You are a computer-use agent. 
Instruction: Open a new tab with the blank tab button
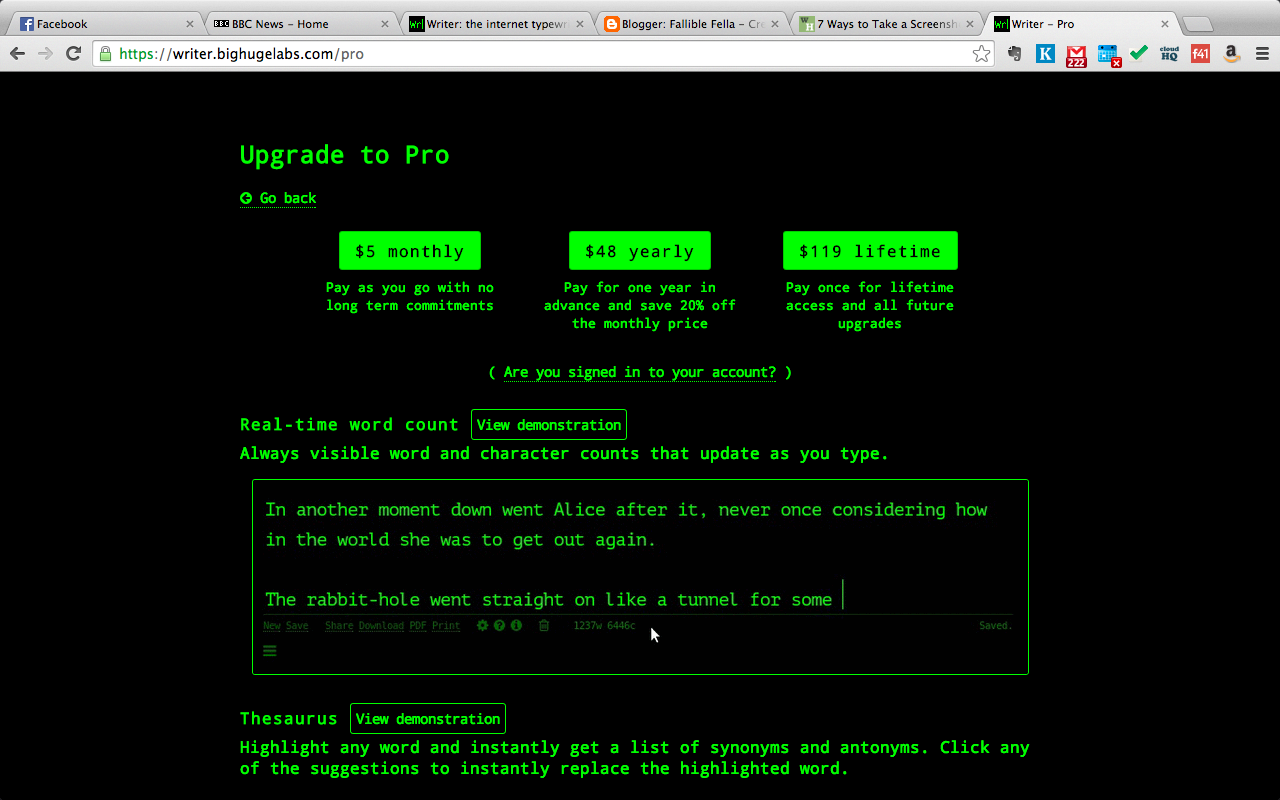point(1197,24)
